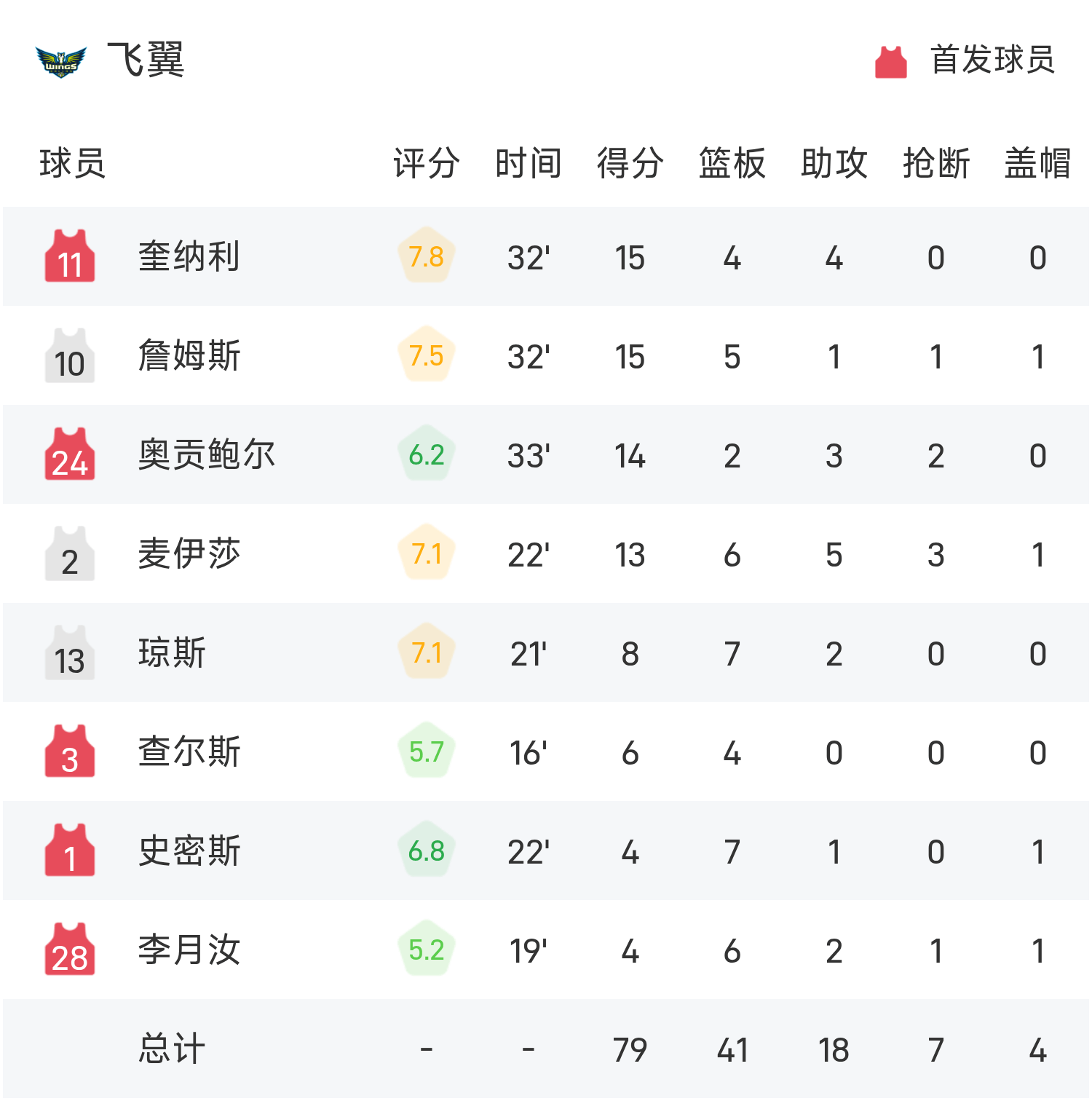This screenshot has width=1092, height=1101.
Task: Sort by 篮板 column header
Action: (732, 163)
